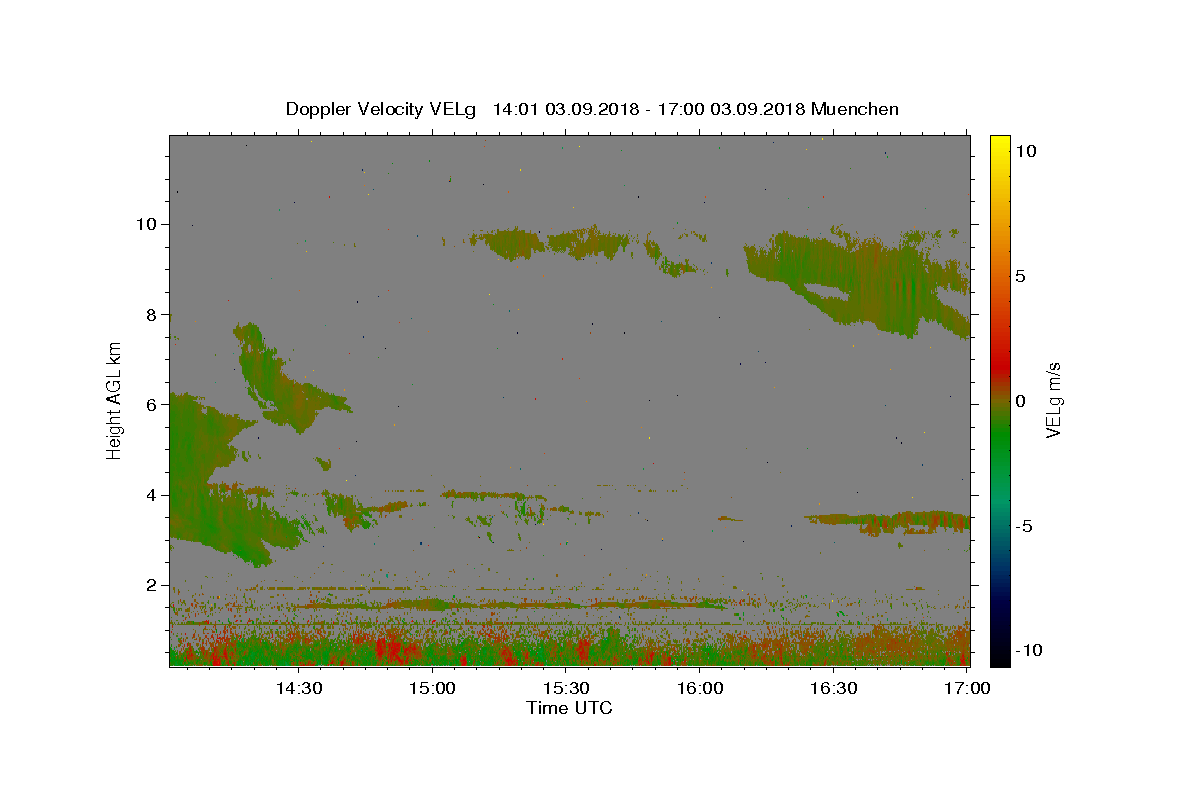Click the '15:30' time tick label
1200x800 pixels.
click(x=566, y=689)
